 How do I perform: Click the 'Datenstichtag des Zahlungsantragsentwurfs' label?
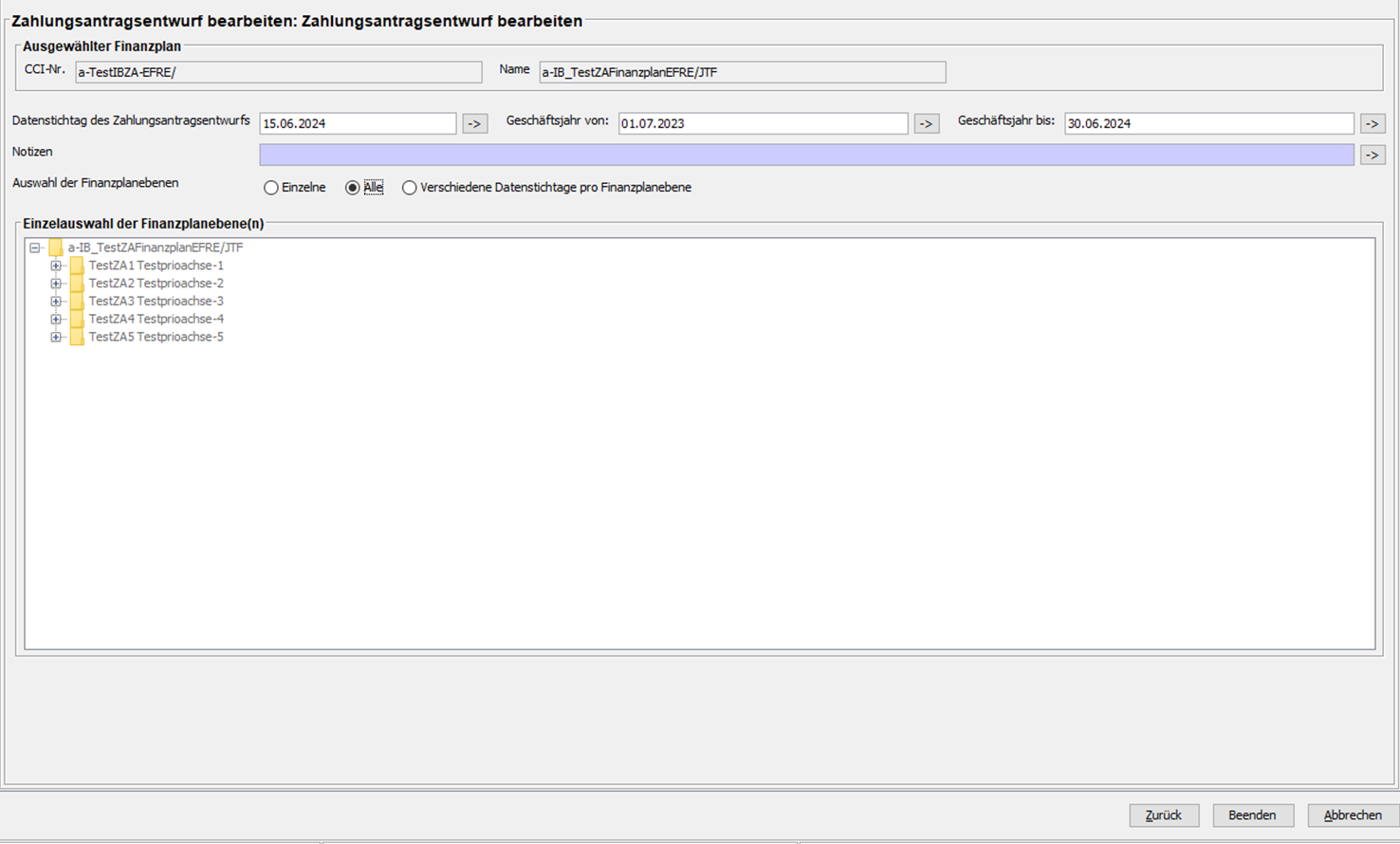[131, 120]
